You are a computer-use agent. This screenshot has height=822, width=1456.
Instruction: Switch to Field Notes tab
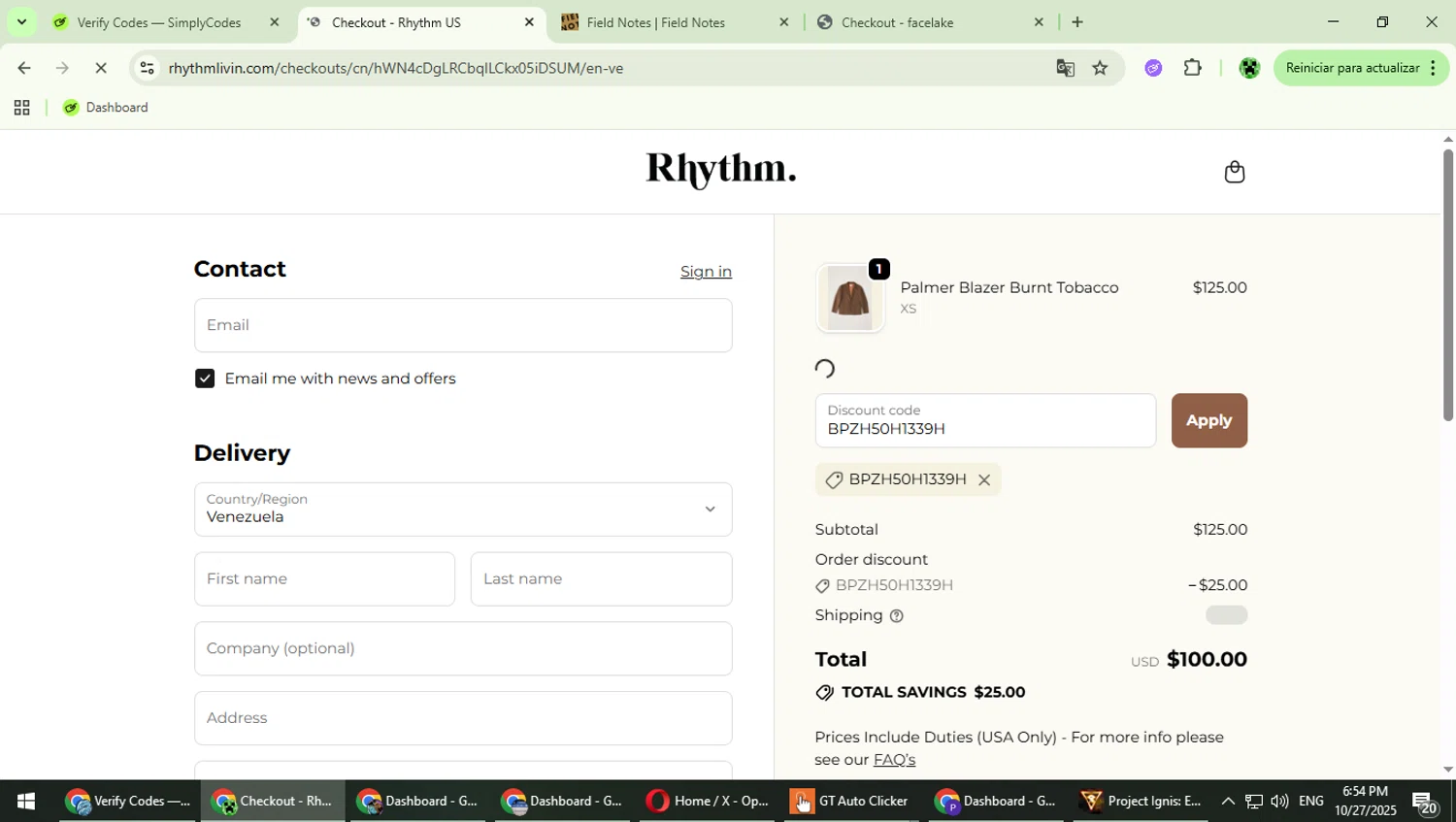pyautogui.click(x=675, y=21)
